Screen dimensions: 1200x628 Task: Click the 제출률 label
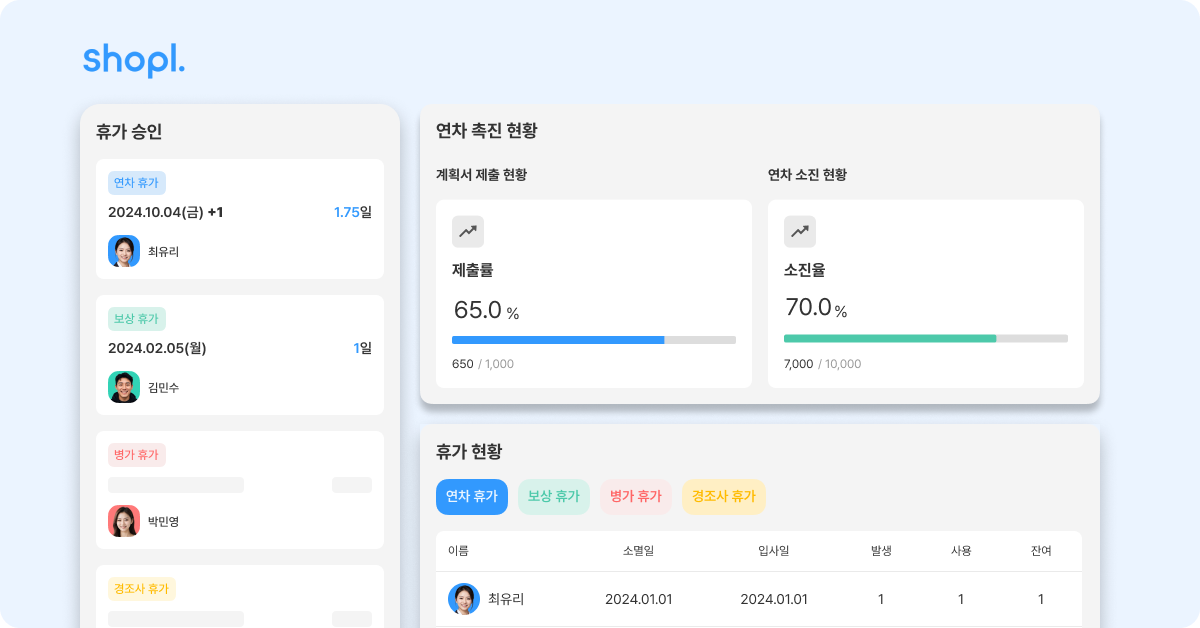click(x=472, y=270)
